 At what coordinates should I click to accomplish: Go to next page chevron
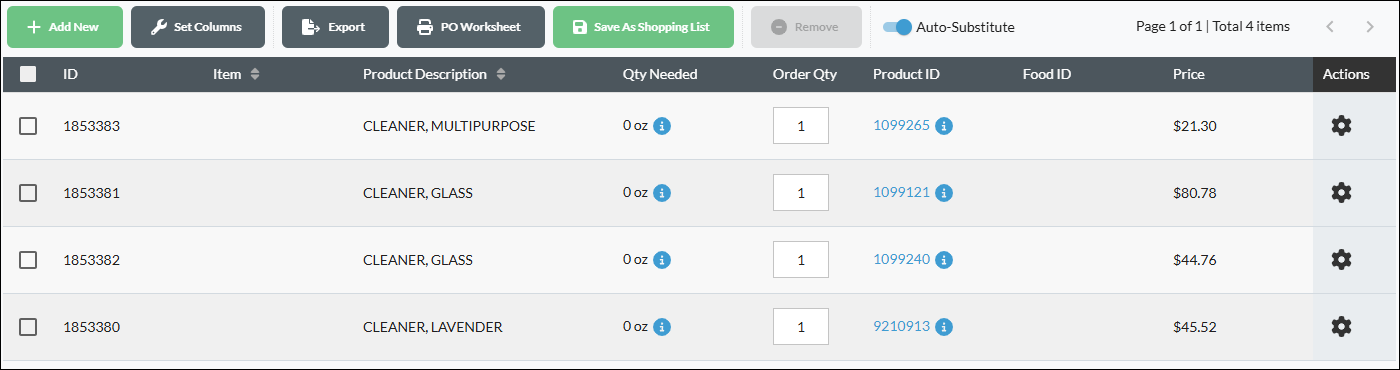1370,27
